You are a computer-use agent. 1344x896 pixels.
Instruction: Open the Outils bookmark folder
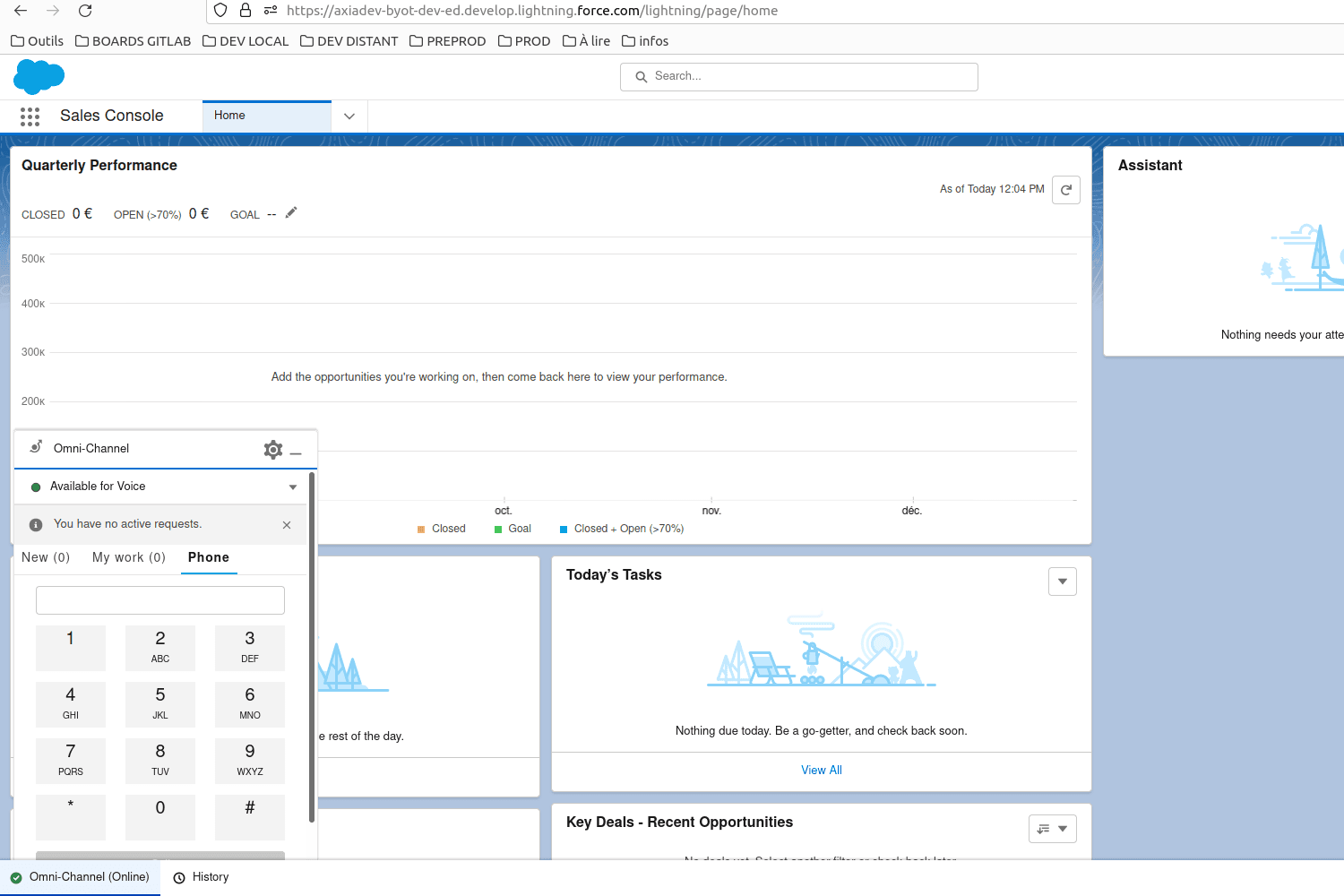pyautogui.click(x=37, y=41)
